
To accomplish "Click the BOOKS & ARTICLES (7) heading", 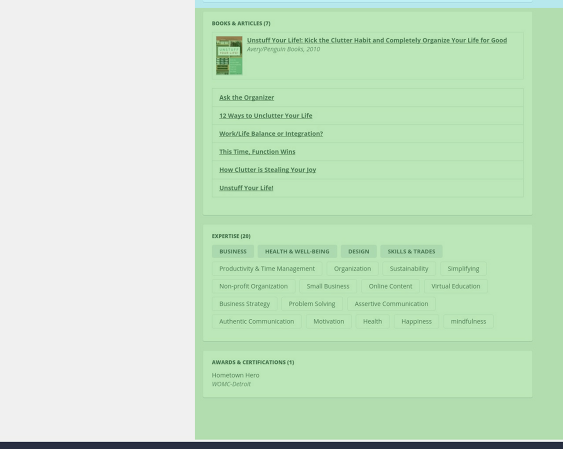I will (x=241, y=23).
